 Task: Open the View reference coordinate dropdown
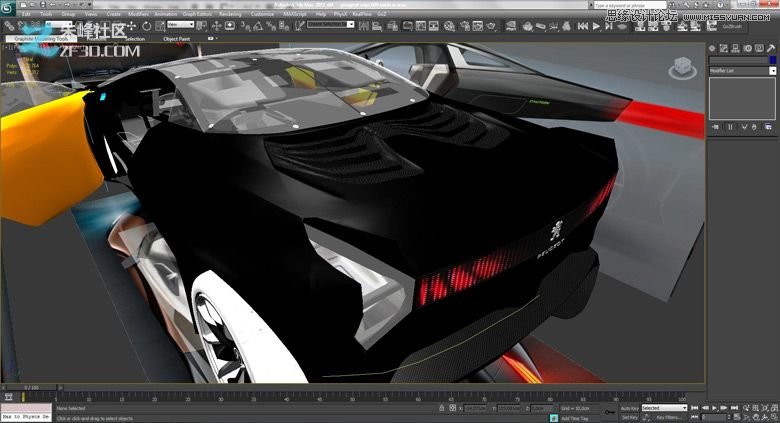point(180,24)
